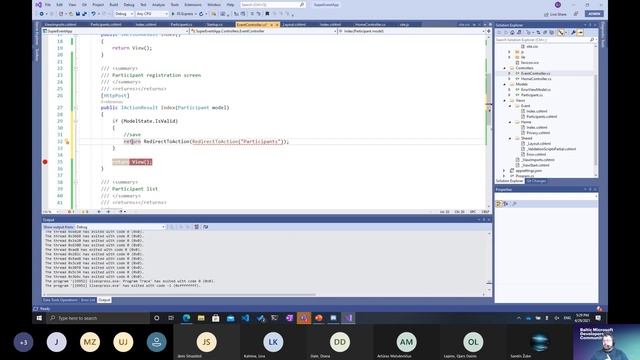Viewport: 640px width, 360px height.
Task: Click the Output window horizontal scrollbar
Action: [x=182, y=294]
